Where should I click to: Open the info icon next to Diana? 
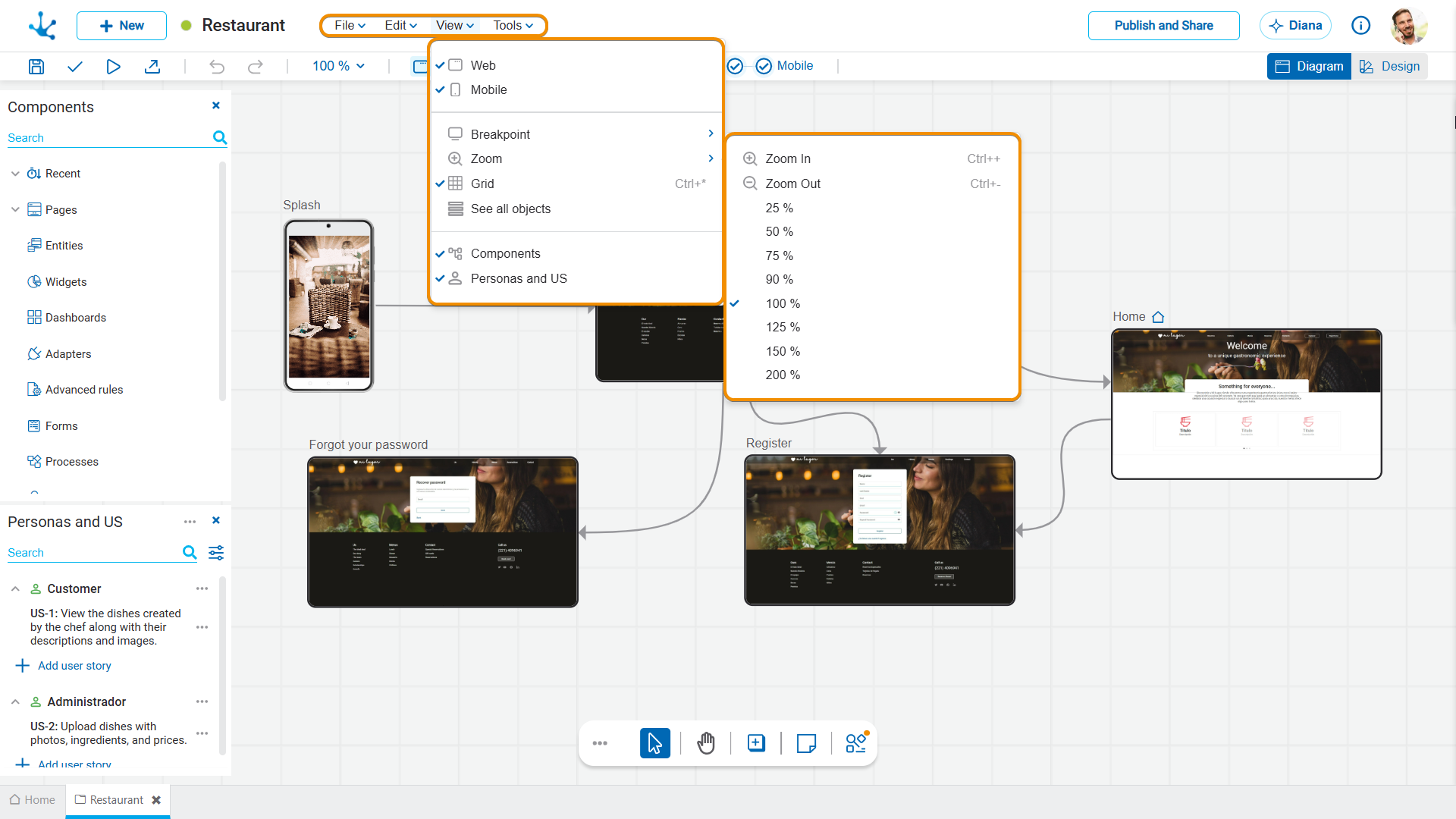1361,26
